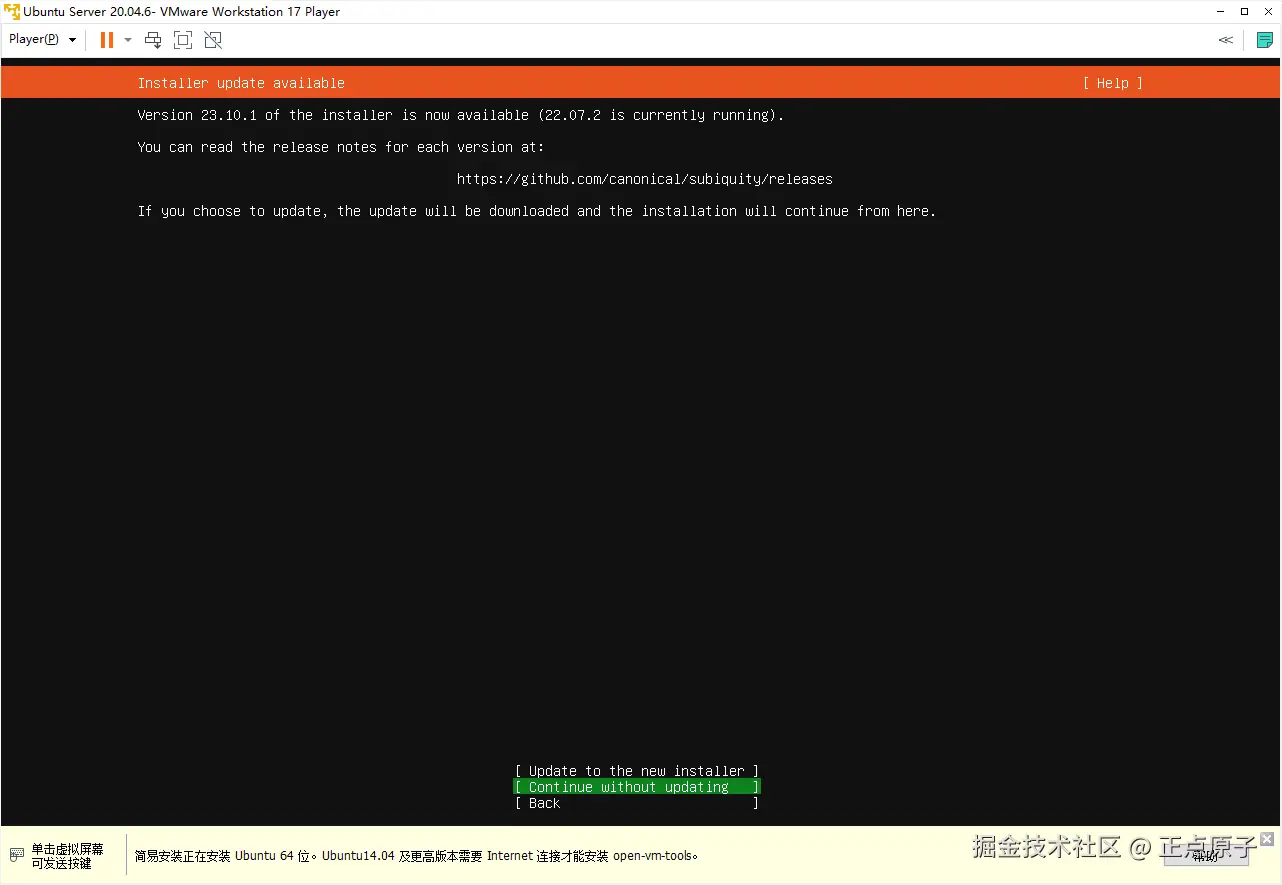Close the VMware Player window
The height and width of the screenshot is (885, 1282).
click(1268, 12)
